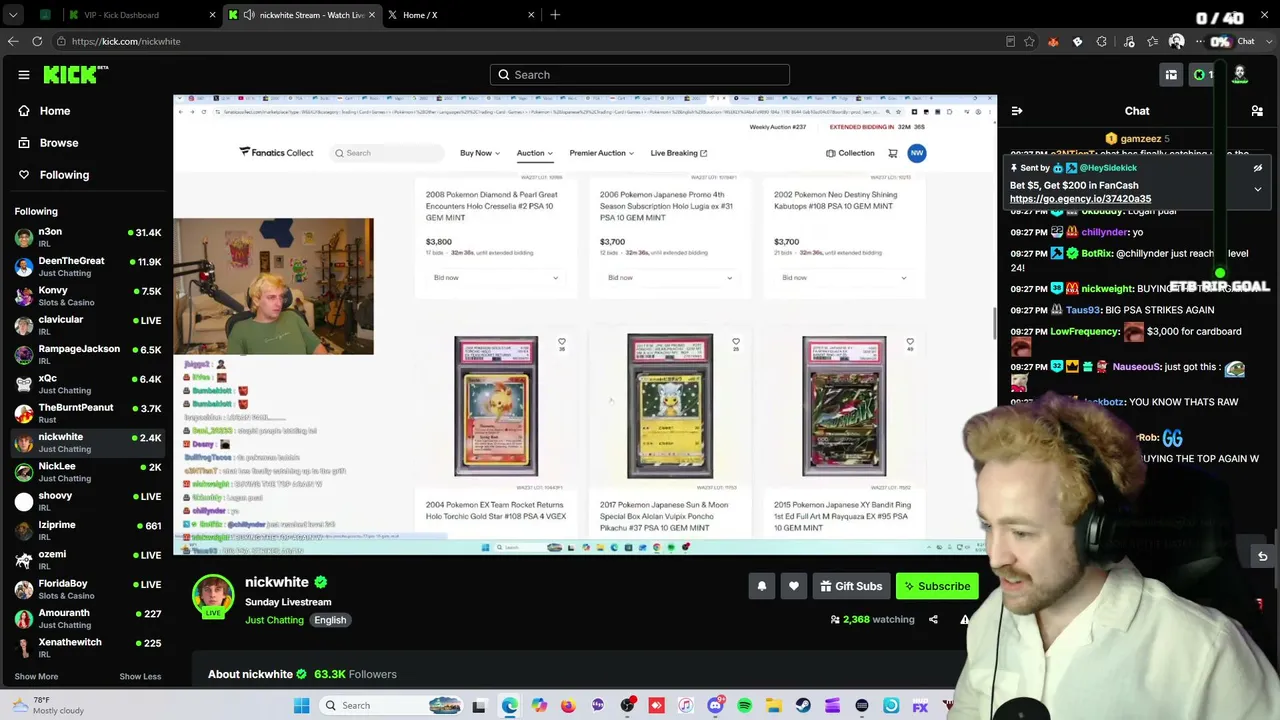Open the browser extensions puzzle icon
The height and width of the screenshot is (720, 1280).
coord(1101,41)
